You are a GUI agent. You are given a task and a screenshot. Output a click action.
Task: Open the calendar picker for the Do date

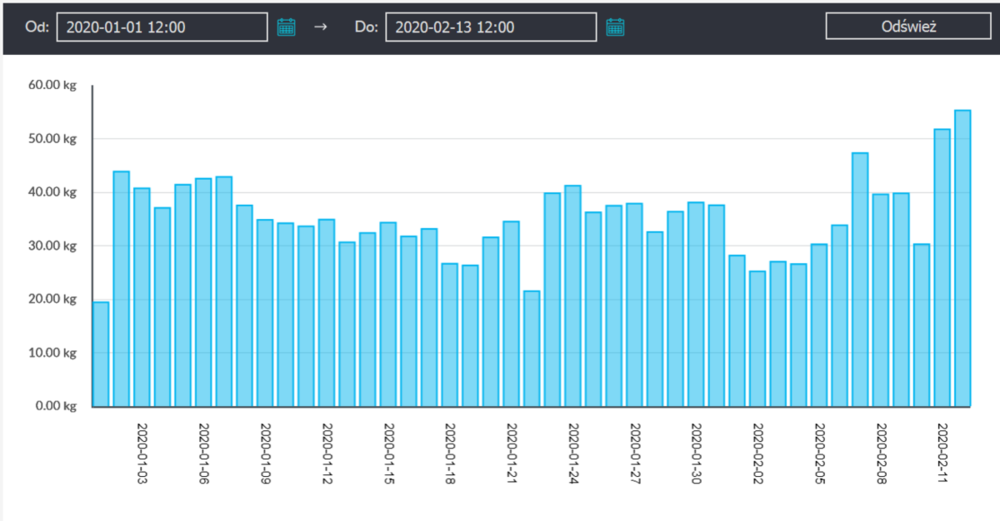click(615, 27)
